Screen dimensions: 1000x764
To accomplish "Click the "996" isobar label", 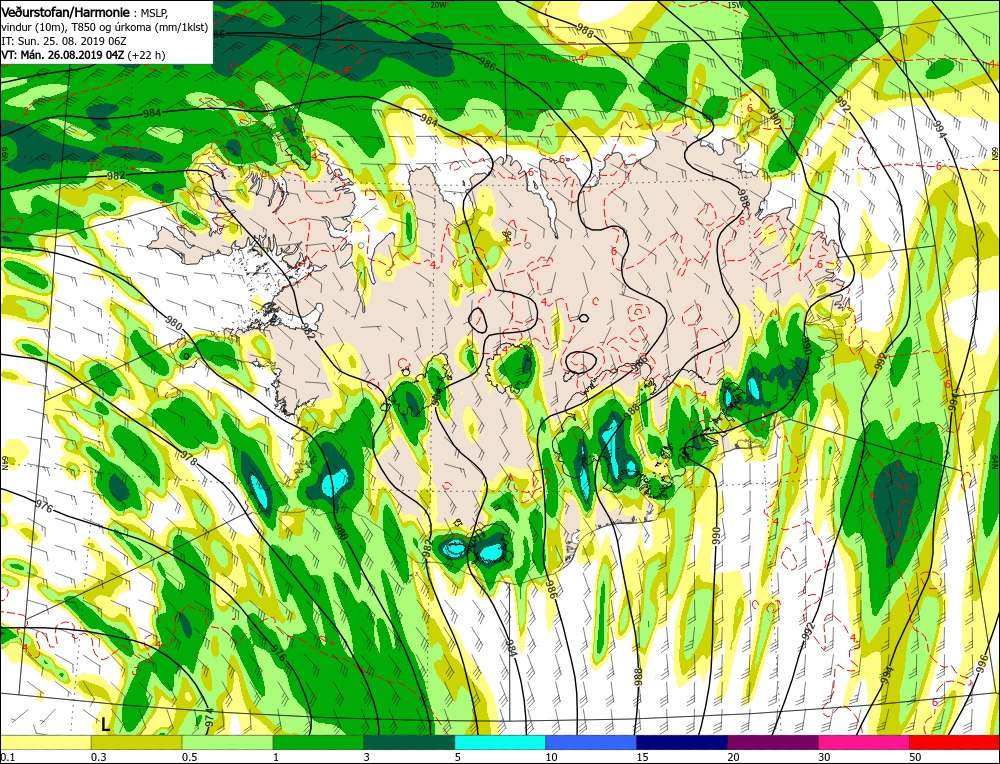I will pyautogui.click(x=981, y=665).
